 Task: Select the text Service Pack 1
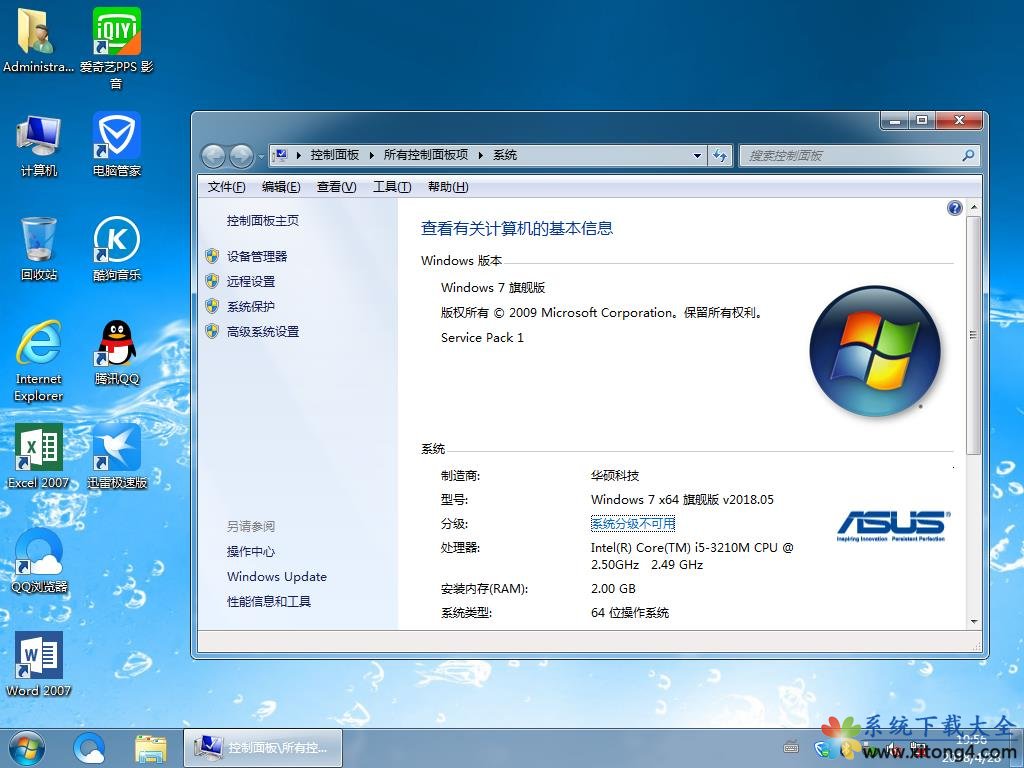[x=482, y=338]
